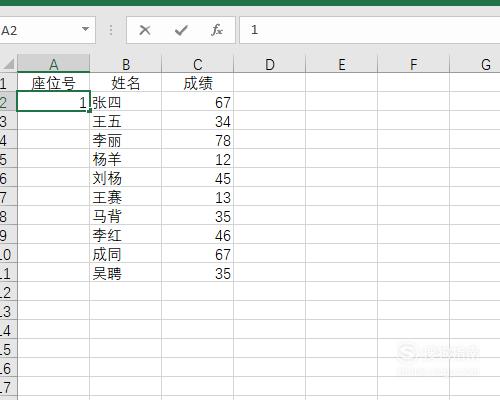Screen dimensions: 500x400
Task: Select the score cell showing 78
Action: [x=198, y=139]
